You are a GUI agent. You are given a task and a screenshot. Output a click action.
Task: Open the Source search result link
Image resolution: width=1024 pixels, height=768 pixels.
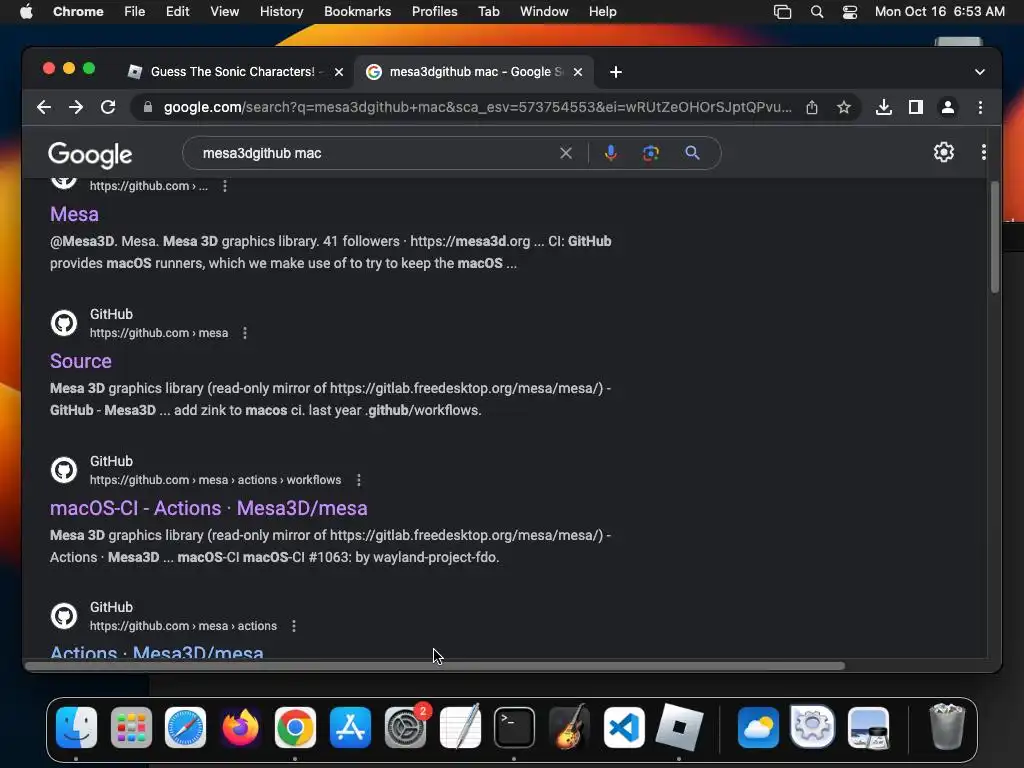(81, 361)
